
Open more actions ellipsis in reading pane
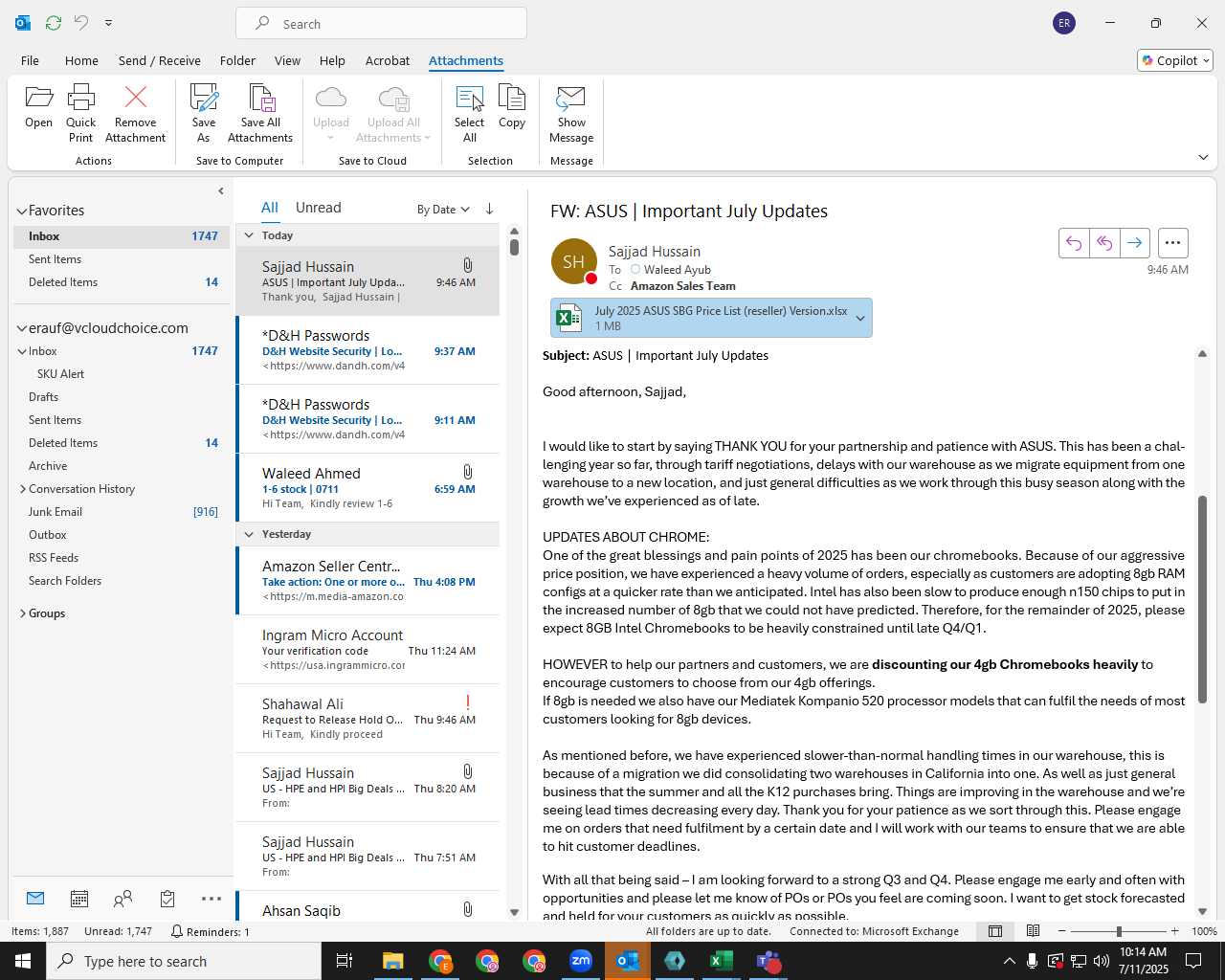tap(1172, 243)
